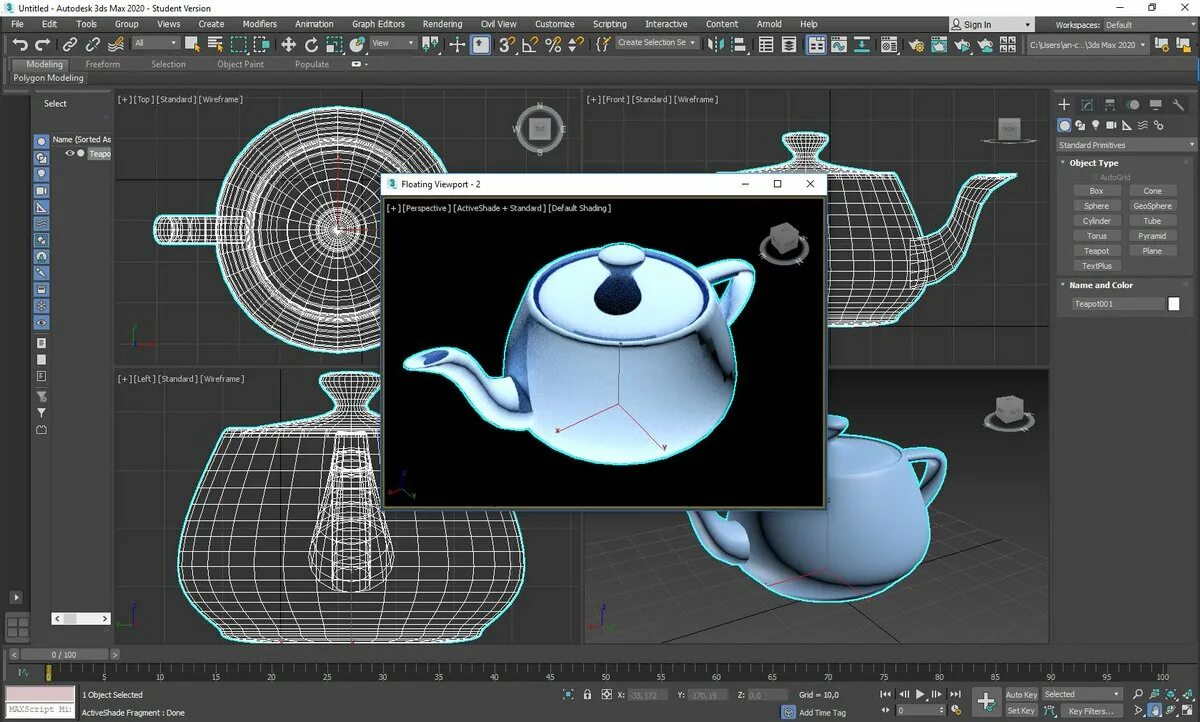The image size is (1200, 722).
Task: Open the Layer Explorer icon
Action: coord(789,44)
